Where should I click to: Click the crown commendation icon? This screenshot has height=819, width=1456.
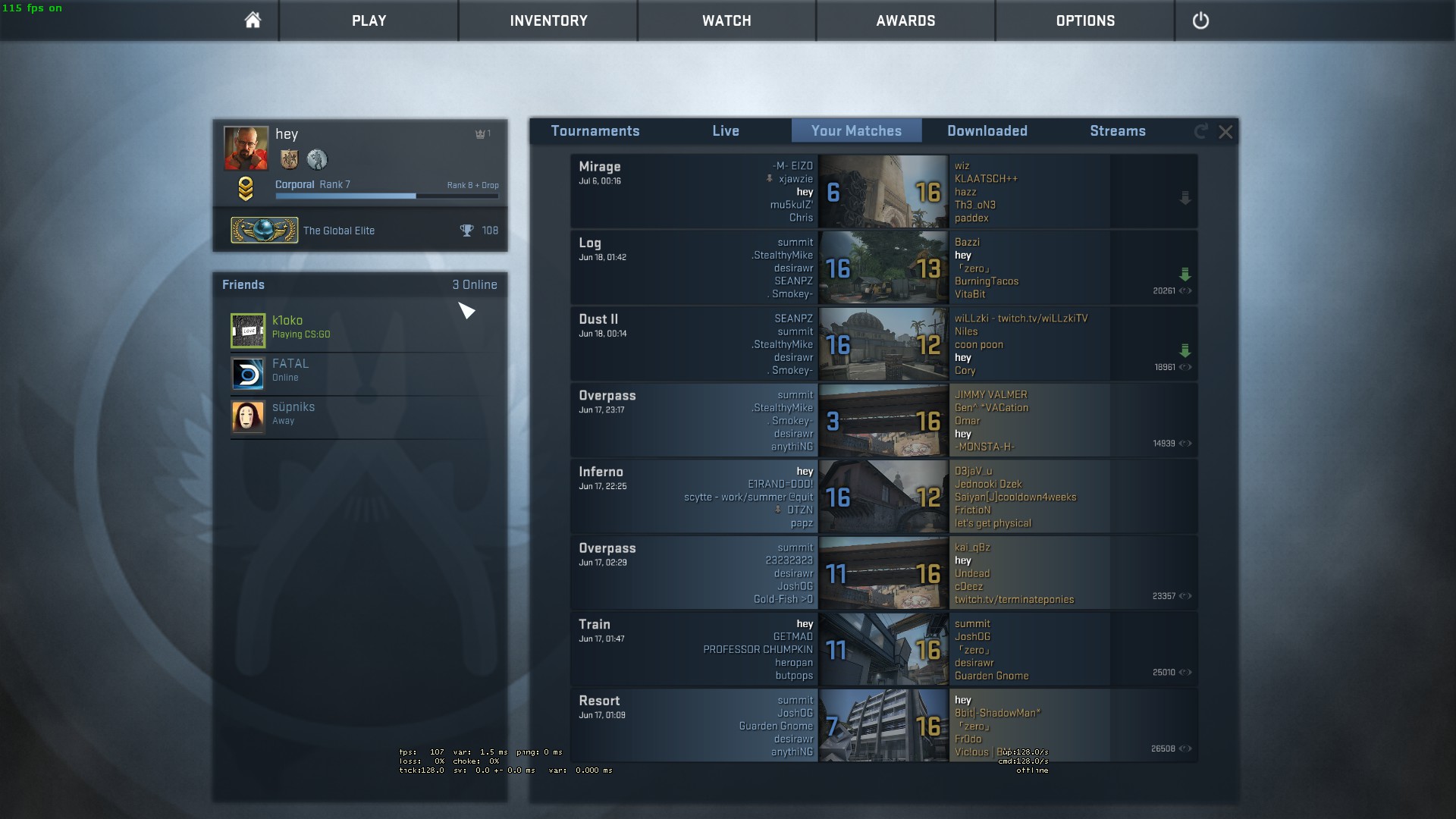480,134
